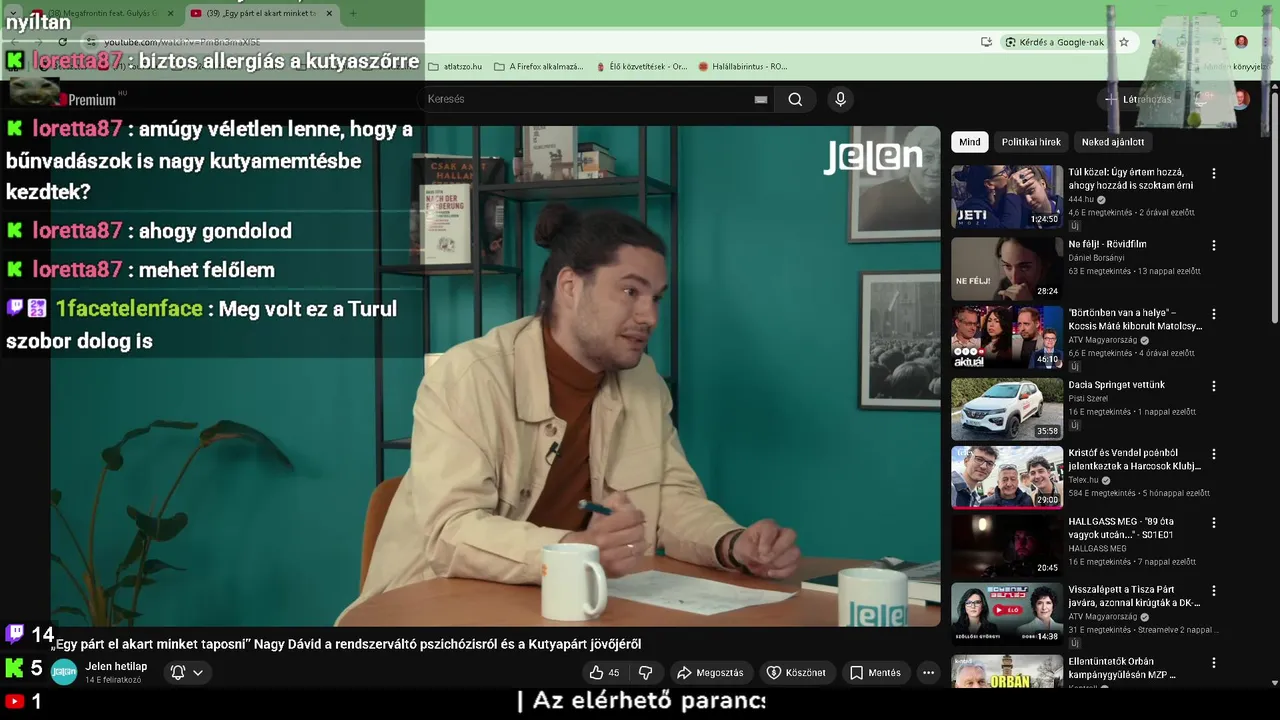
Task: Open the Jelen hetilap channel name link
Action: click(x=116, y=666)
